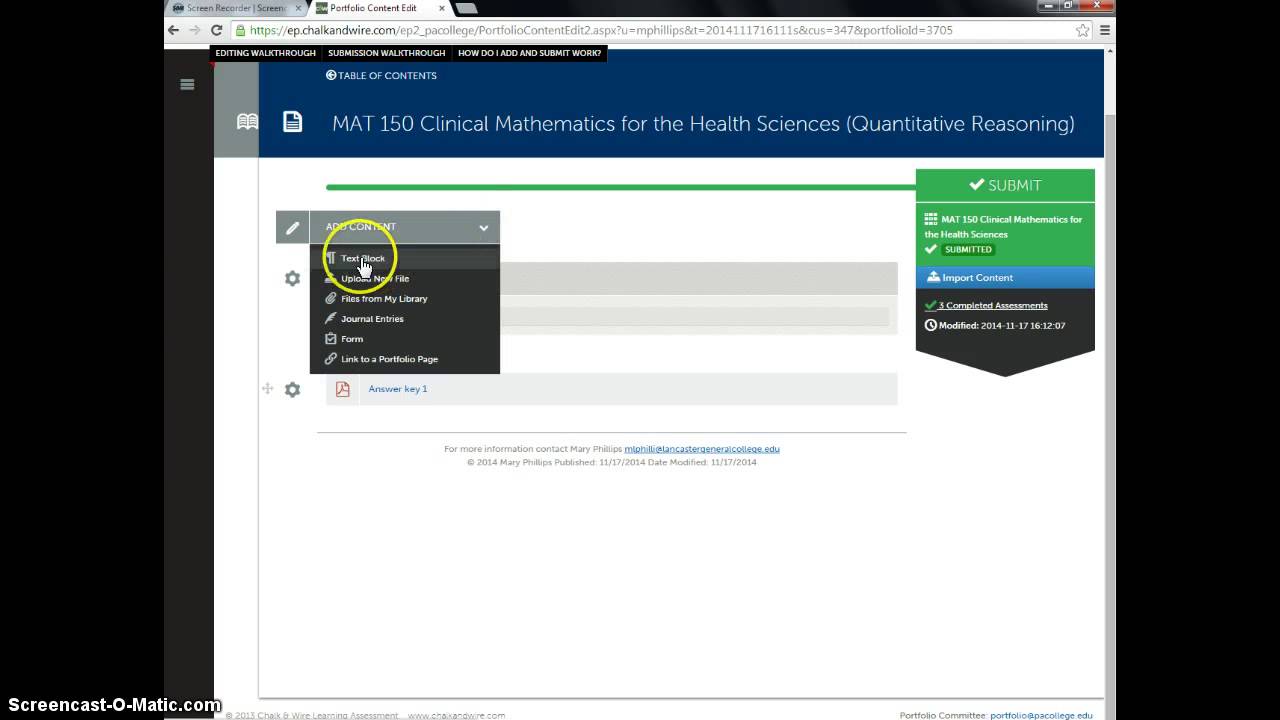The width and height of the screenshot is (1280, 720).
Task: Click the MAT 150 Clinical Mathematics sidebar title
Action: [x=1003, y=226]
